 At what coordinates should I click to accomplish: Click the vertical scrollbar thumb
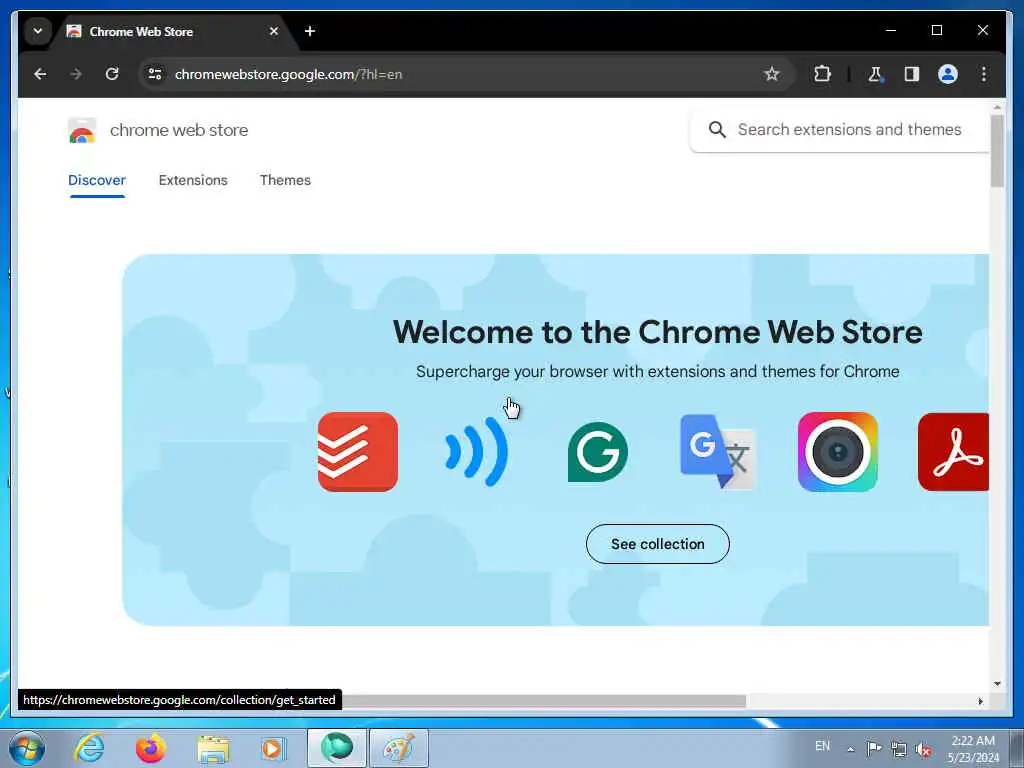[x=997, y=151]
